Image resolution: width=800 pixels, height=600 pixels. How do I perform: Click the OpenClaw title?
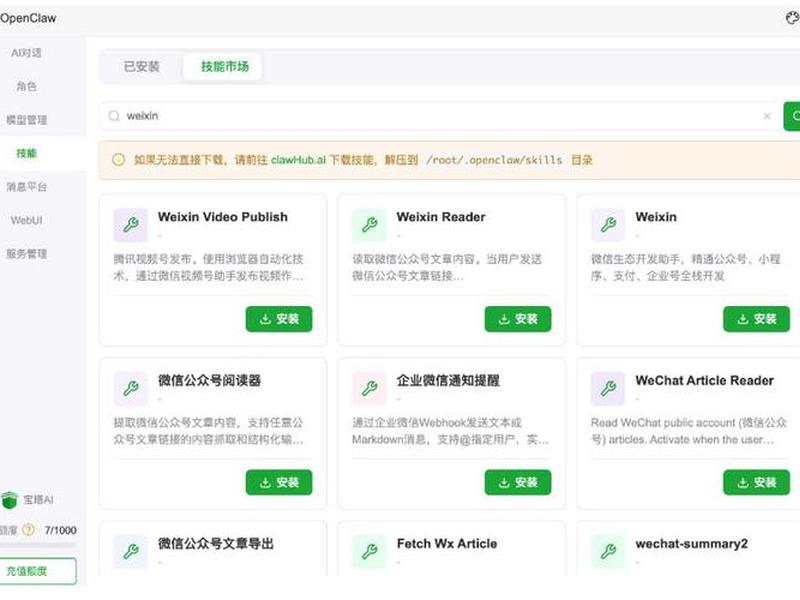[28, 18]
